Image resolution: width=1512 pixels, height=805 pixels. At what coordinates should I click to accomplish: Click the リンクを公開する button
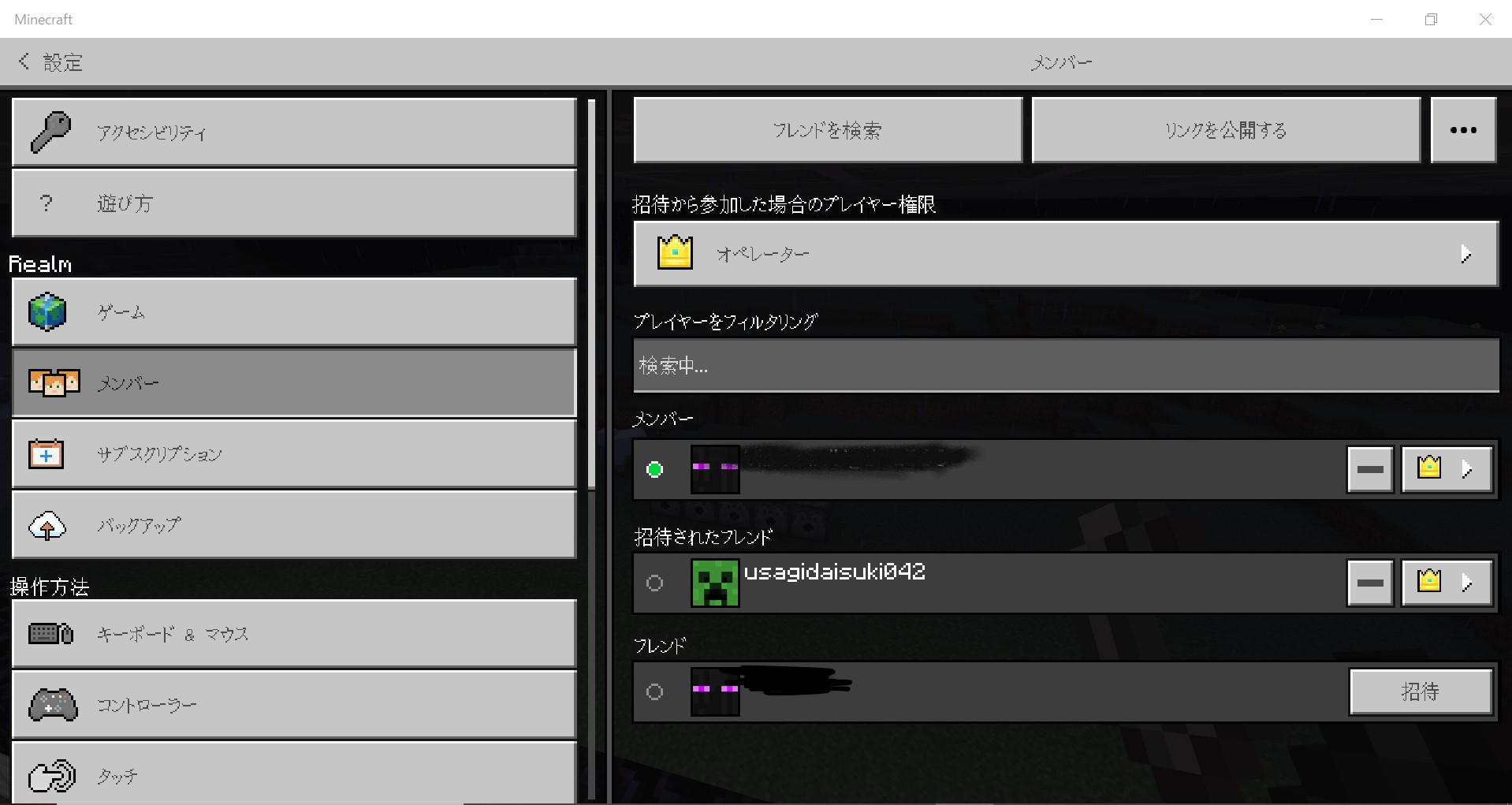click(x=1226, y=130)
